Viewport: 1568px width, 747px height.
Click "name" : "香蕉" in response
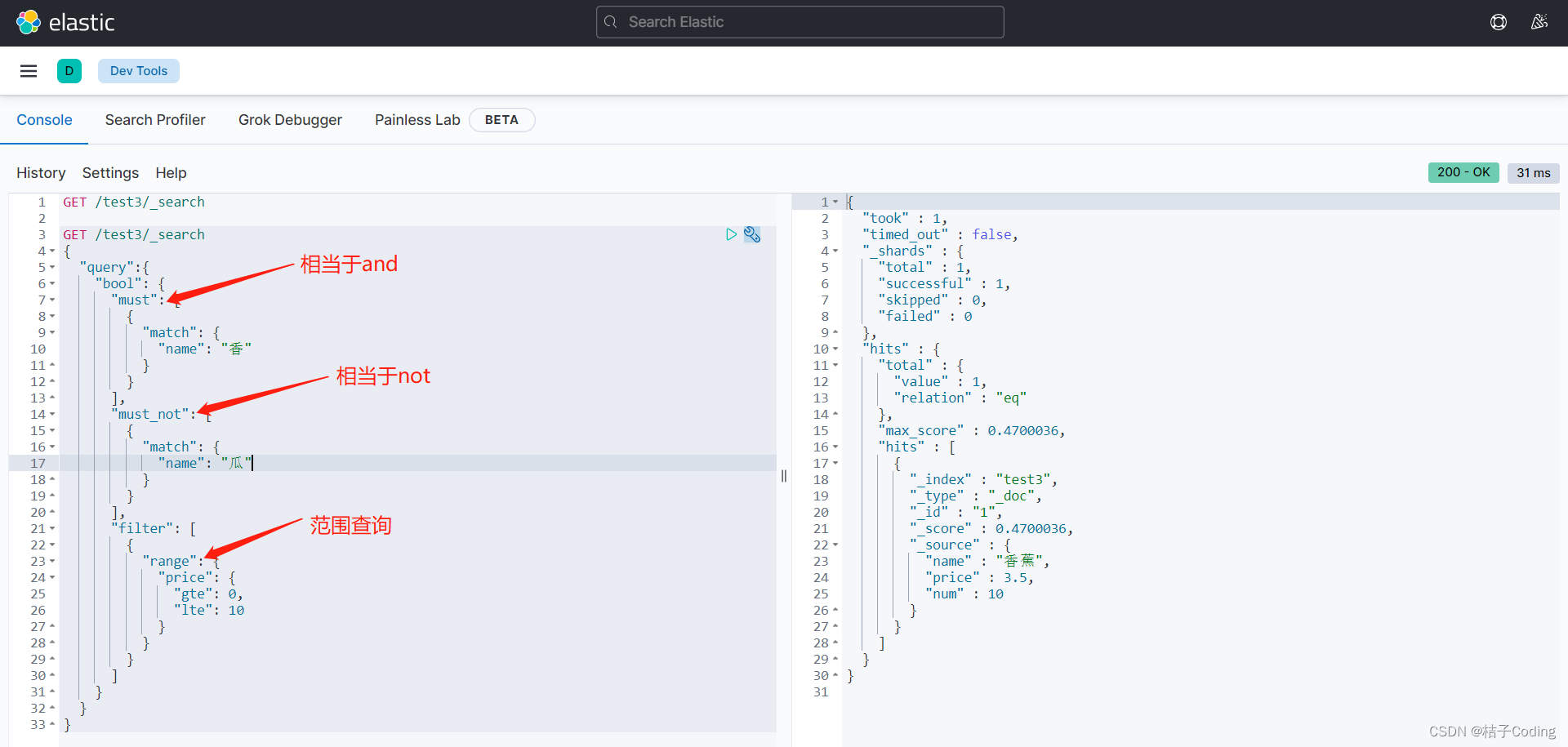click(987, 561)
